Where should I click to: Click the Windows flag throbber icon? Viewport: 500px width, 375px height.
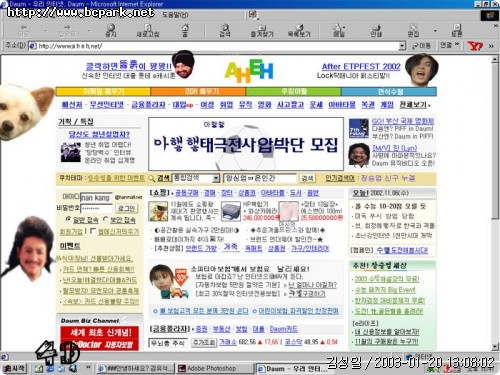(x=489, y=15)
